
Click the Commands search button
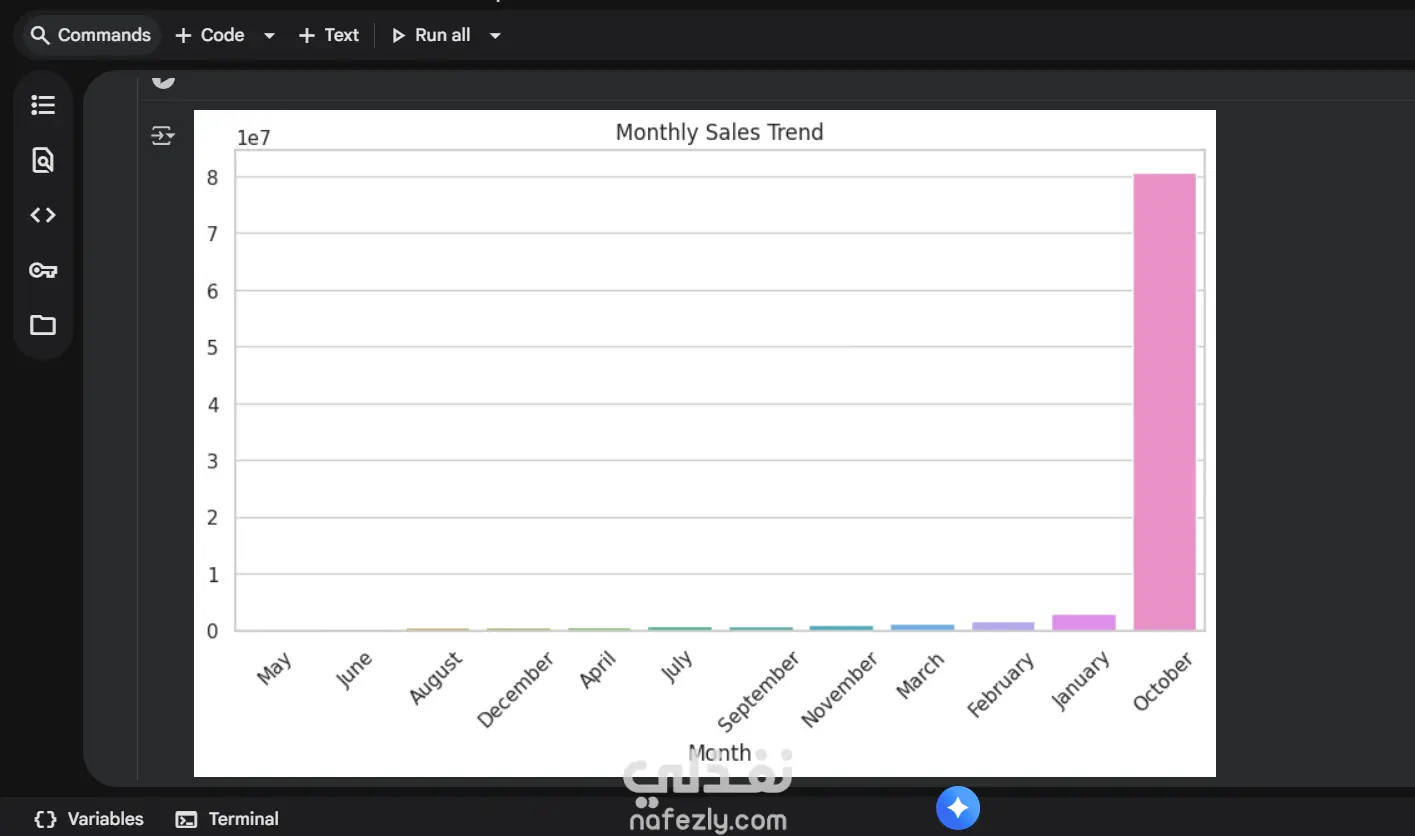pyautogui.click(x=90, y=35)
